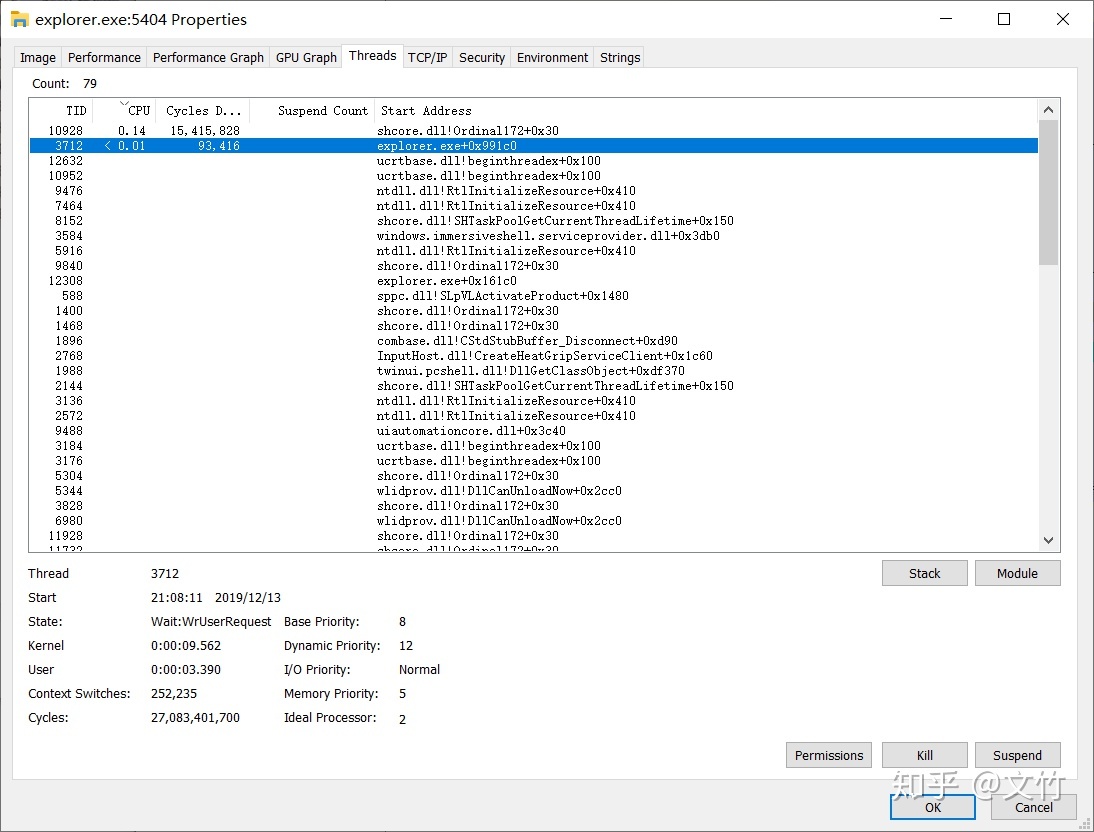Viewport: 1094px width, 832px height.
Task: Select thread 3584 windows.immersiveshell.serviceprovider.dll row
Action: (534, 236)
